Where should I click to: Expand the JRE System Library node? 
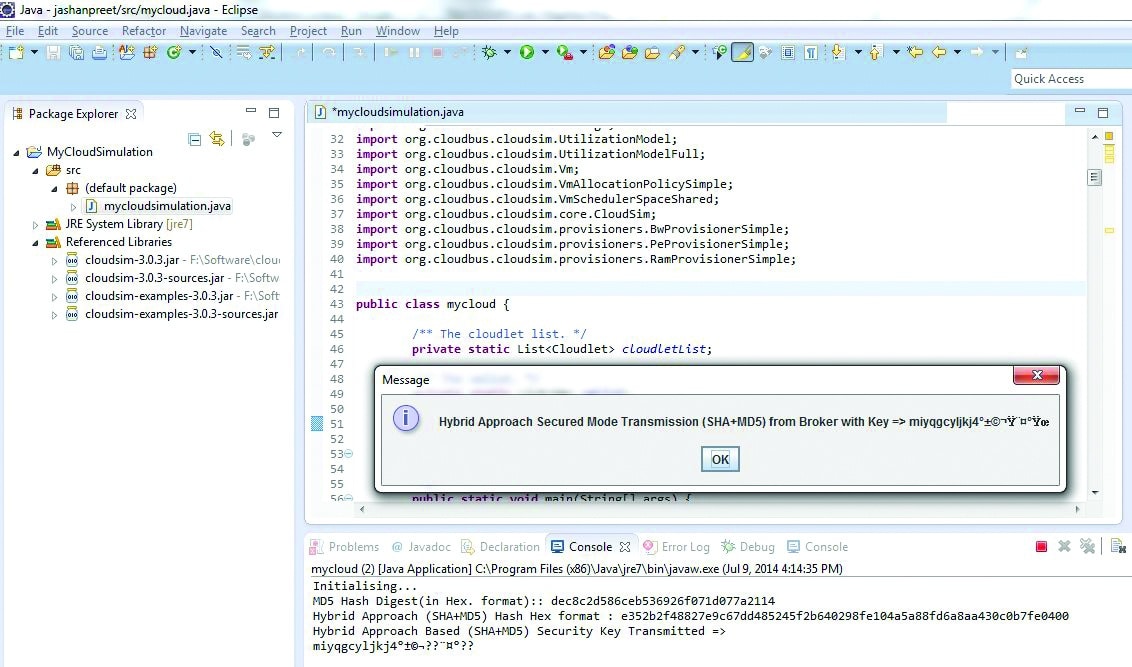(36, 224)
